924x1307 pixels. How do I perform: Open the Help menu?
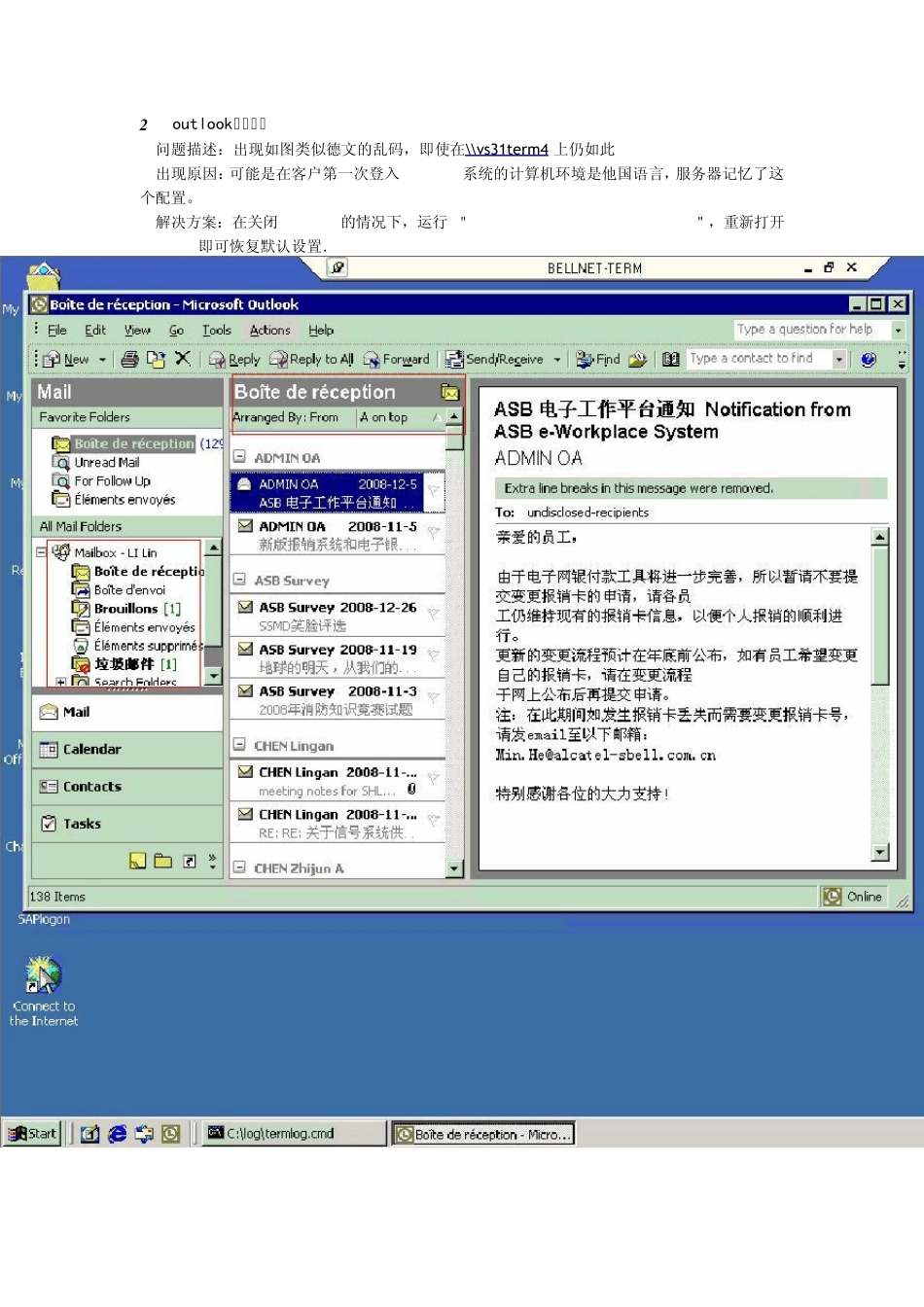click(321, 331)
